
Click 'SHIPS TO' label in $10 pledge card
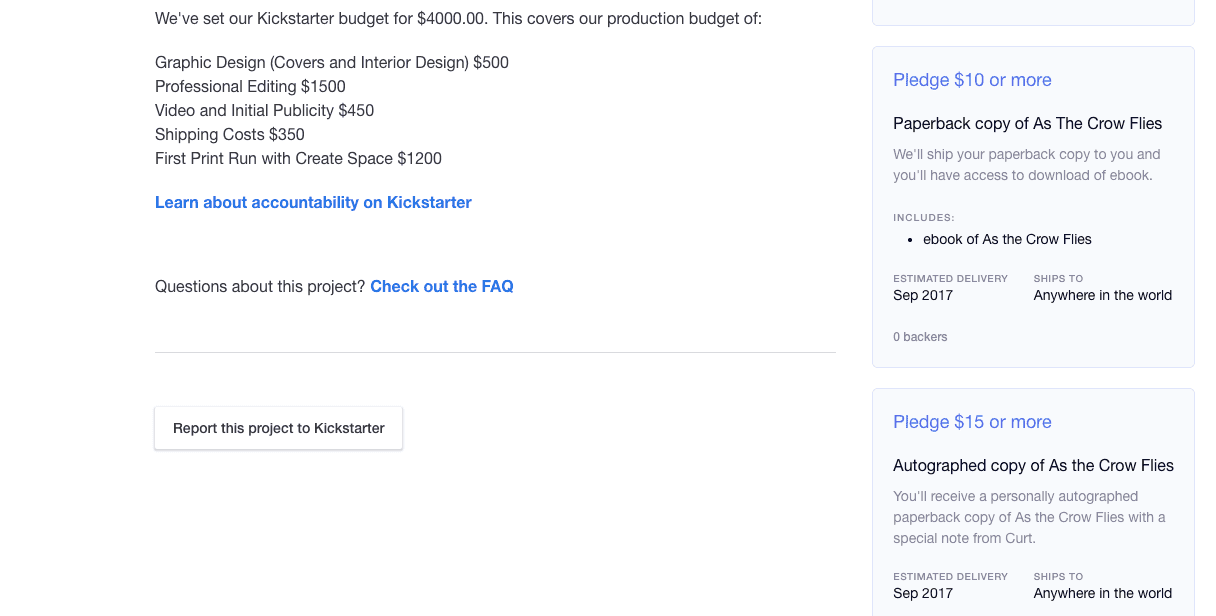click(x=1059, y=278)
